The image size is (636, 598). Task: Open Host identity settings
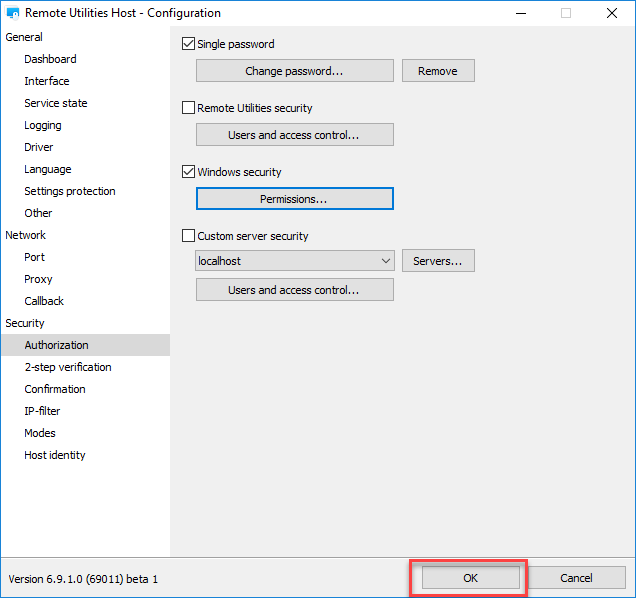55,455
